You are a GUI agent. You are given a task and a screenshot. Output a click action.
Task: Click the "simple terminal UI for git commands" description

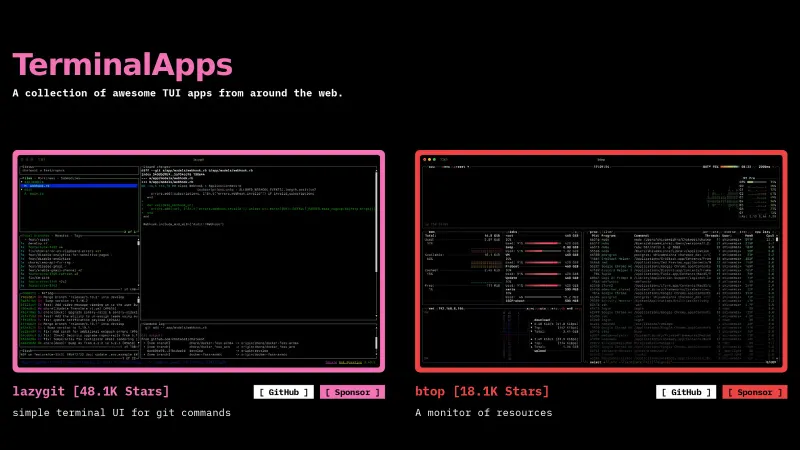tap(121, 412)
